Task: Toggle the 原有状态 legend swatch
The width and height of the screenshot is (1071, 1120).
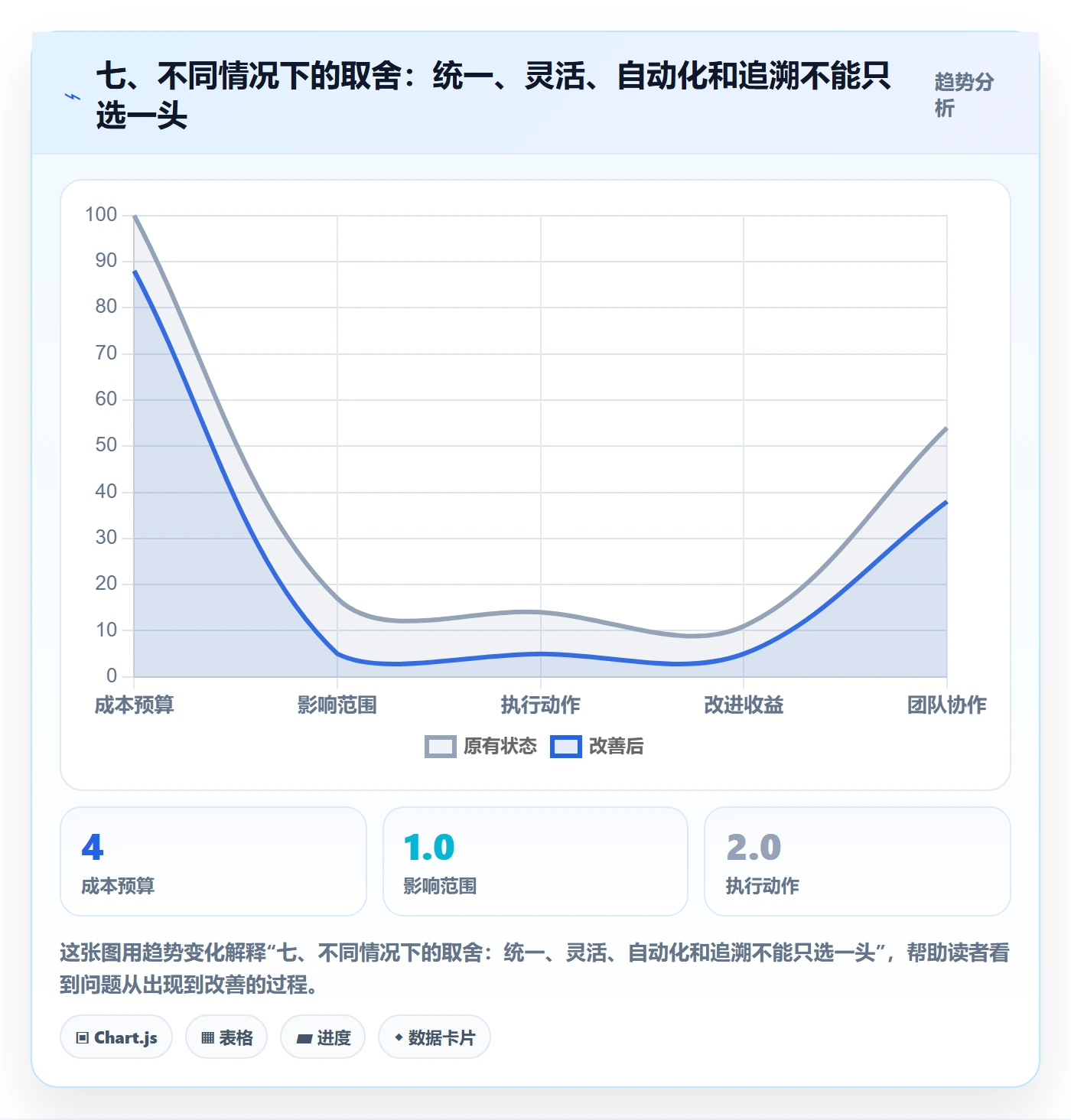Action: pyautogui.click(x=441, y=747)
